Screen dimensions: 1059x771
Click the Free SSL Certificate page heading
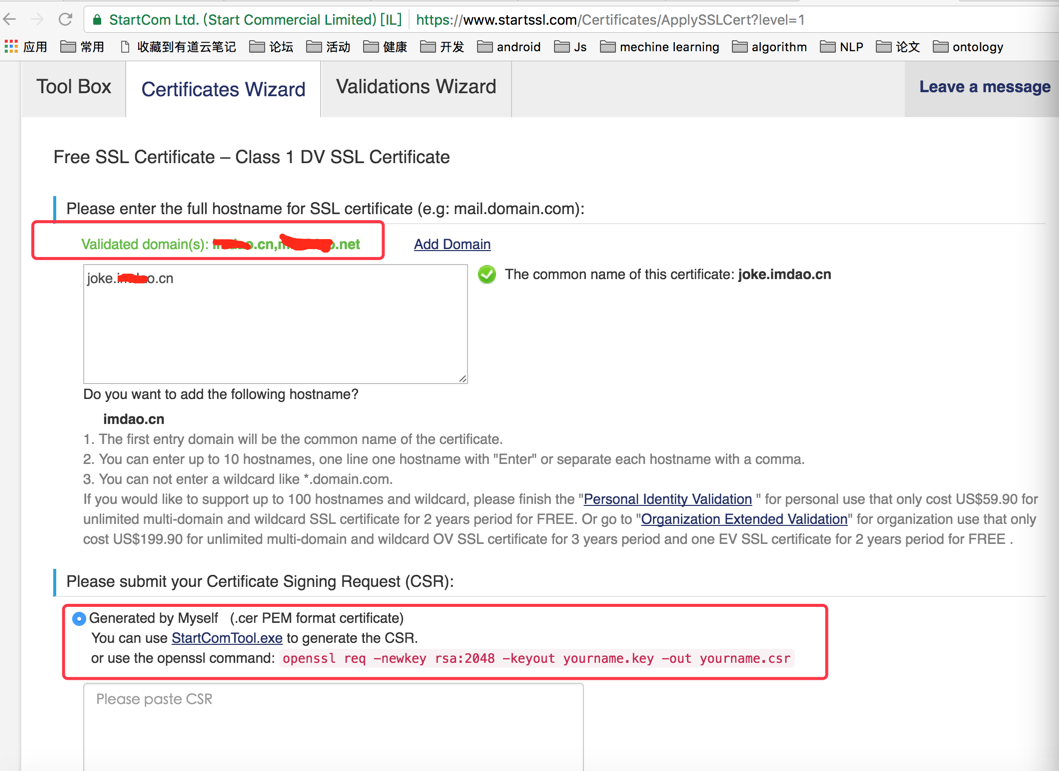coord(252,157)
